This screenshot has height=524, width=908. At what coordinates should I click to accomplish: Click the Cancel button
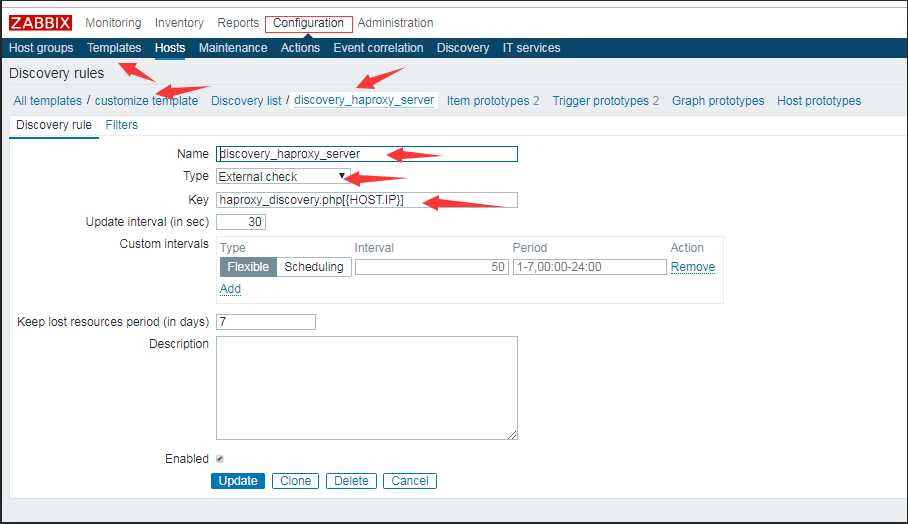coord(410,481)
